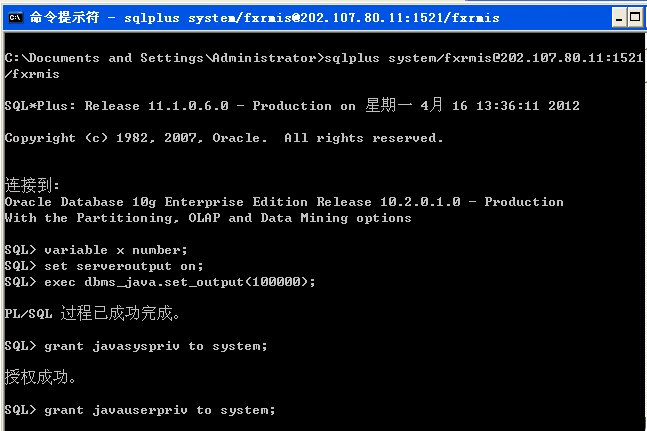The width and height of the screenshot is (647, 431).
Task: Select the SQL*Plus Release 11.1.0.6.0 text
Action: point(116,106)
